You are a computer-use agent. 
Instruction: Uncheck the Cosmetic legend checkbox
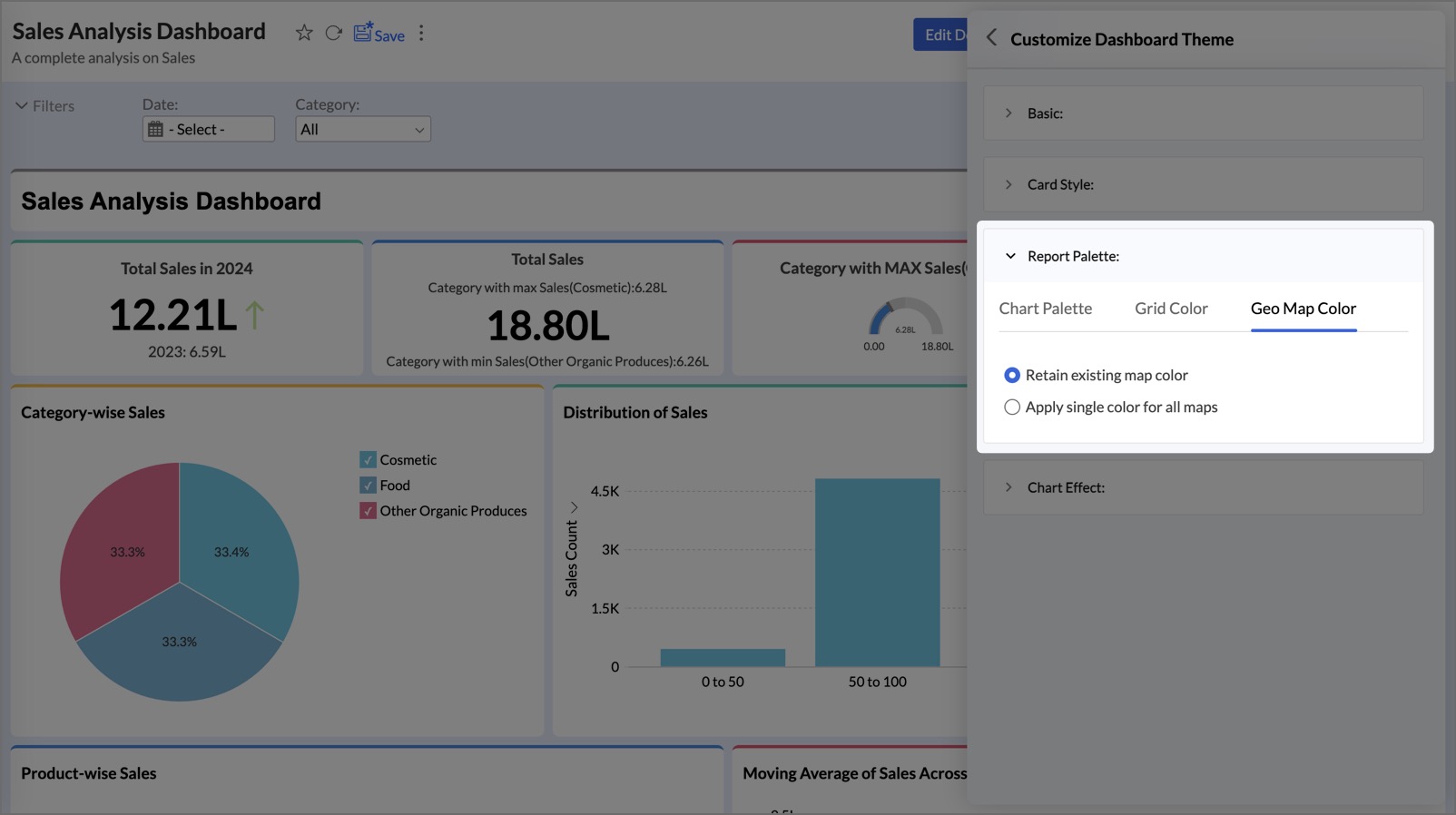pos(368,460)
